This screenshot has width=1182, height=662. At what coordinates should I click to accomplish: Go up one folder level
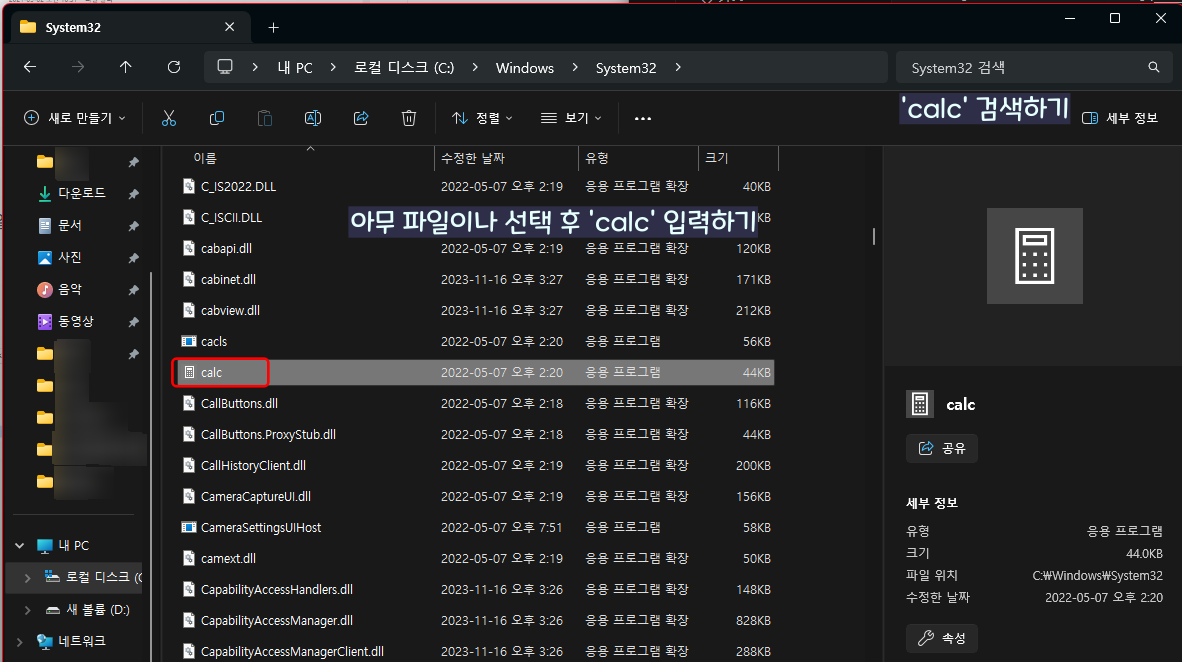[x=126, y=67]
